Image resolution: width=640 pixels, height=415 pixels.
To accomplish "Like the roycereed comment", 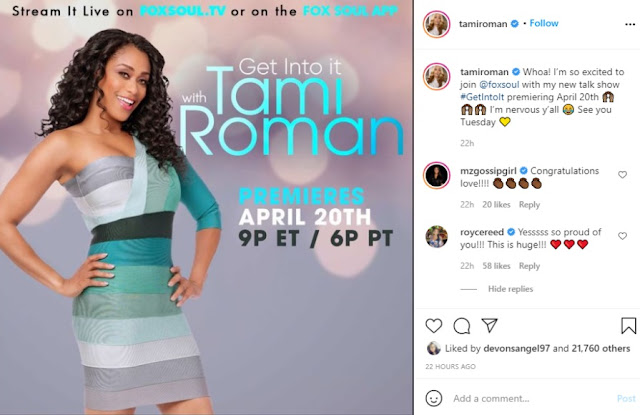I will pyautogui.click(x=622, y=236).
